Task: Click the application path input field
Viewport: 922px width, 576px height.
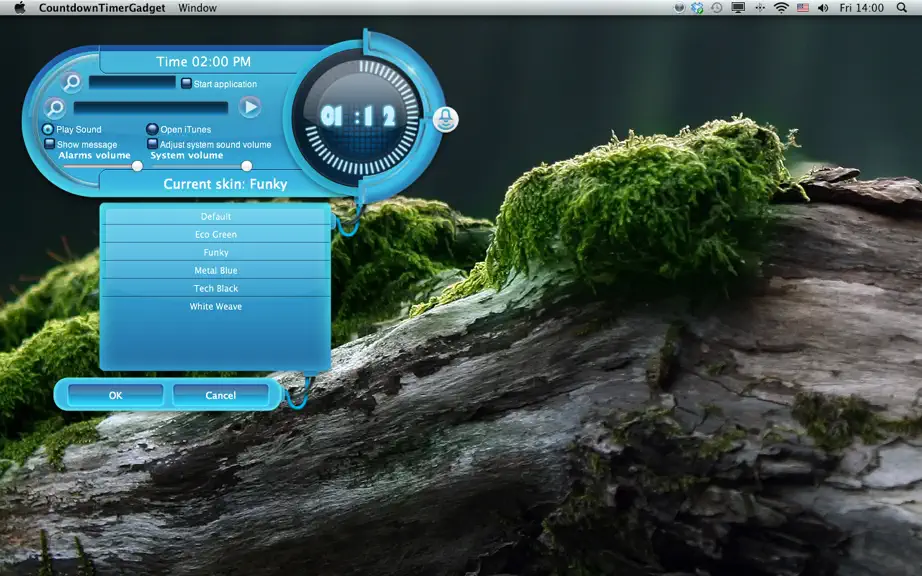Action: [132, 82]
